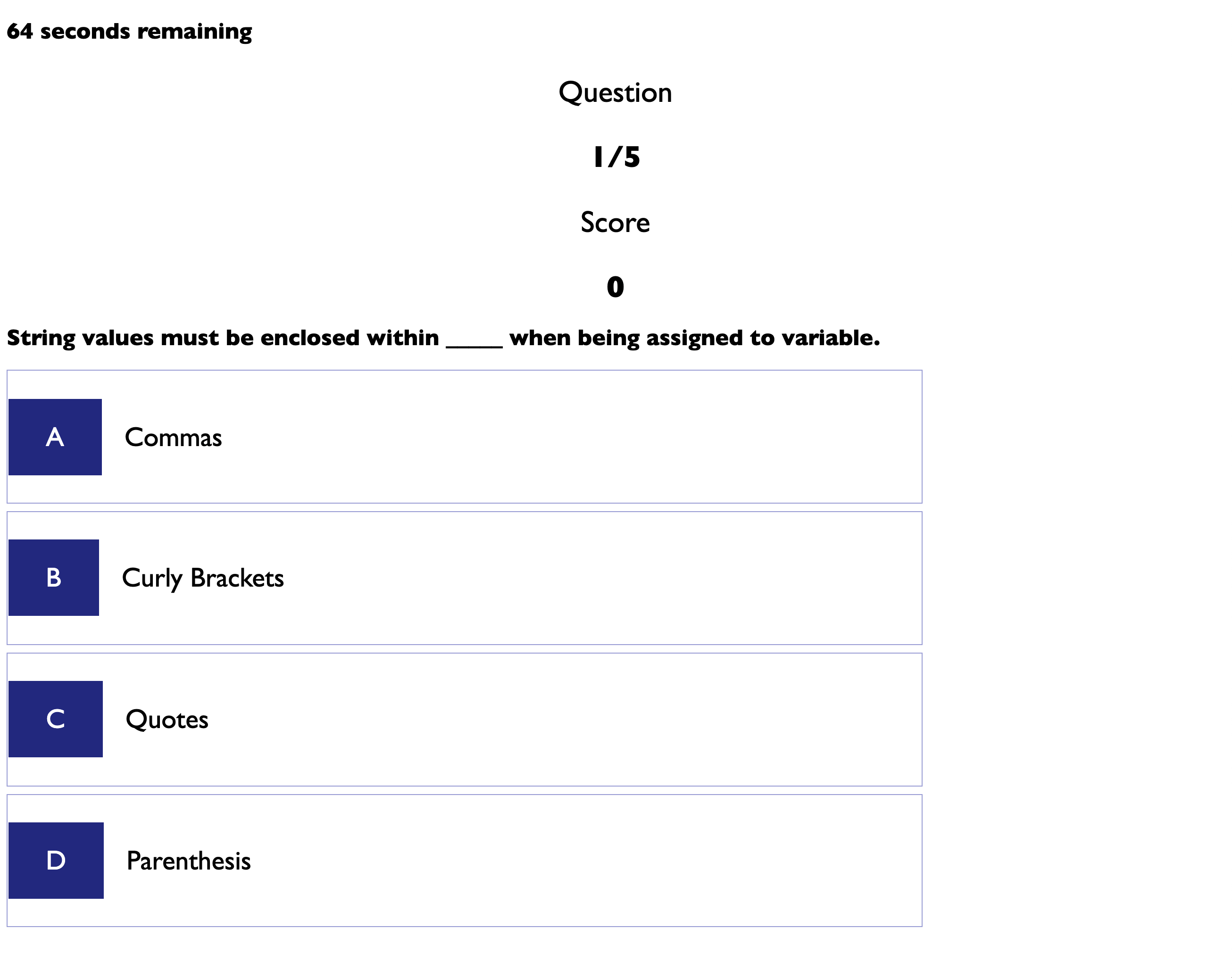
Task: Select the blue D answer tile
Action: [56, 860]
